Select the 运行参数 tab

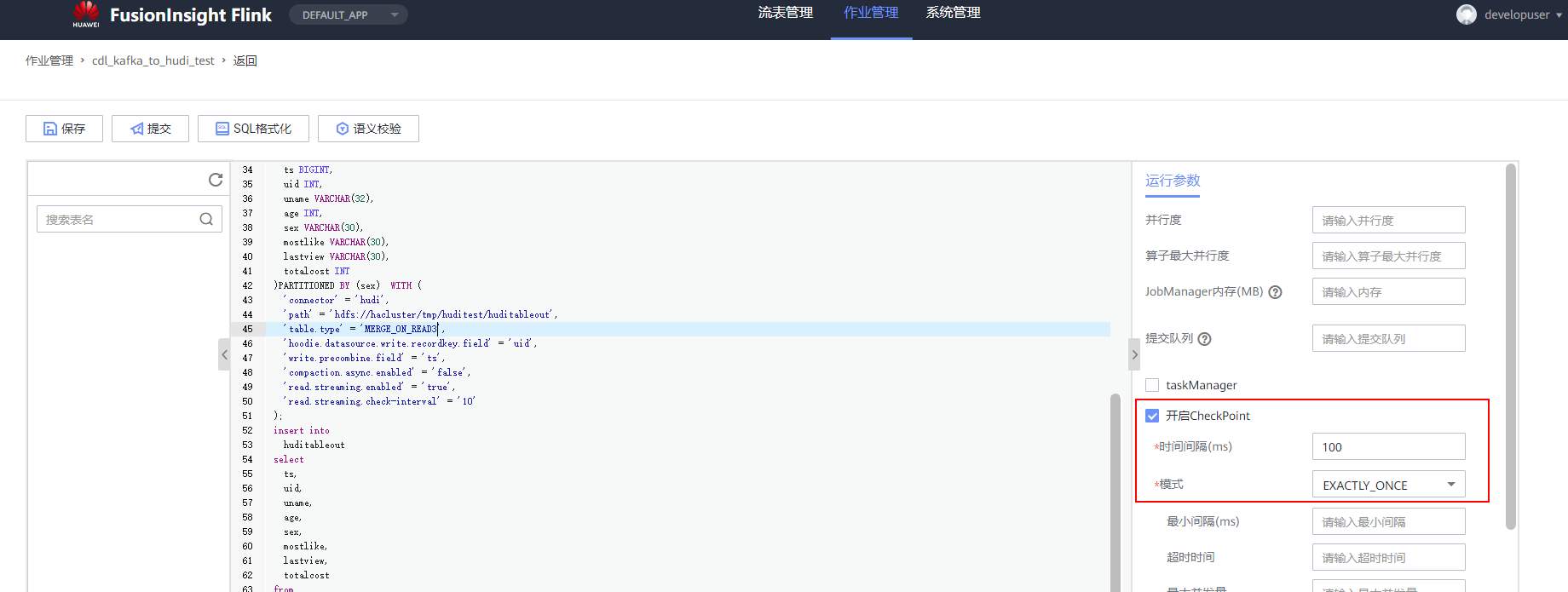click(1173, 181)
